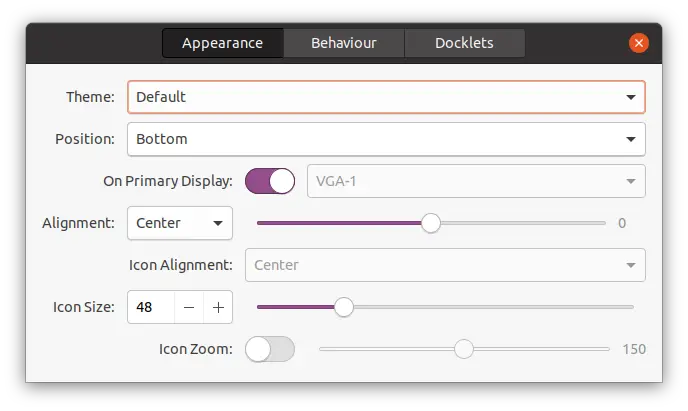Click the VGA-1 display arrow icon
The image size is (688, 411).
pyautogui.click(x=631, y=181)
